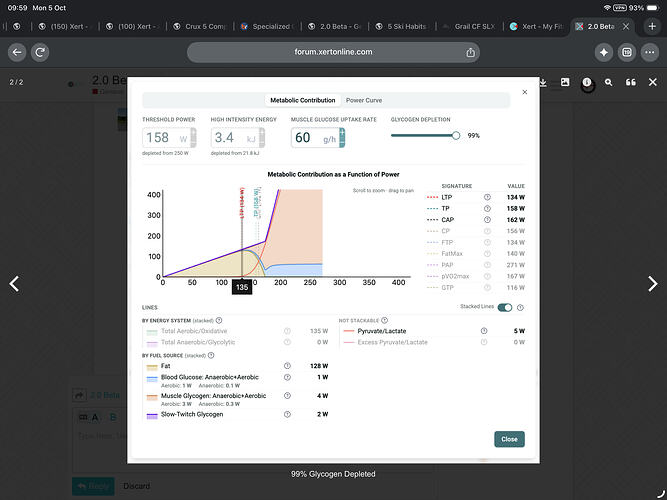Switch to Specialized browser tab

tap(268, 26)
